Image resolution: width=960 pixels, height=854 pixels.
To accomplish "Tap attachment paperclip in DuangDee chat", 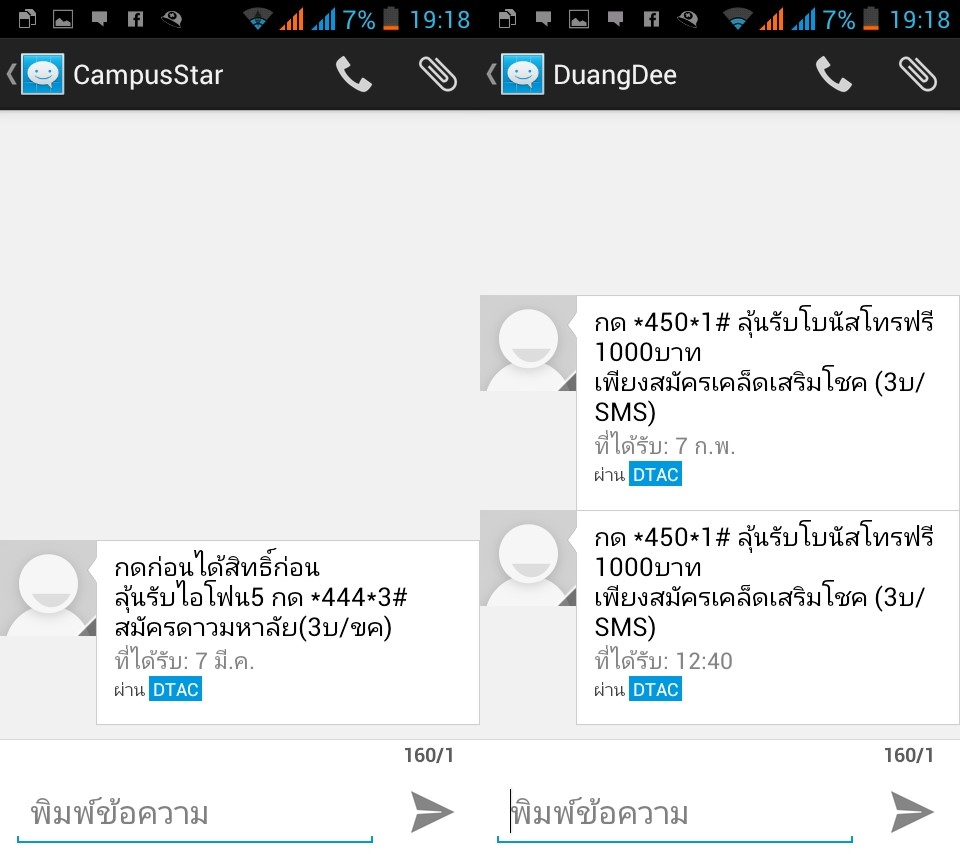I will [x=918, y=75].
